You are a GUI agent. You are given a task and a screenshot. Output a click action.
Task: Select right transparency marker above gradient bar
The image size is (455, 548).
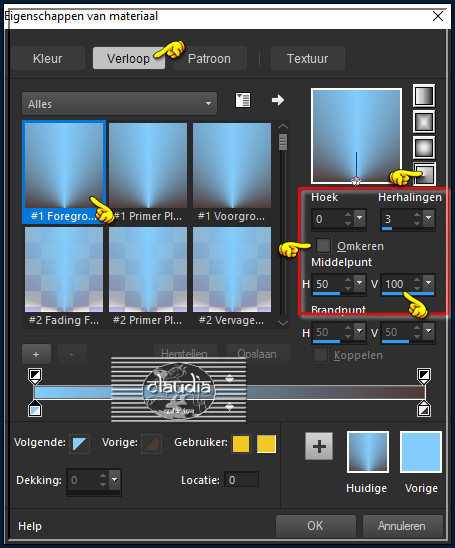tap(424, 376)
